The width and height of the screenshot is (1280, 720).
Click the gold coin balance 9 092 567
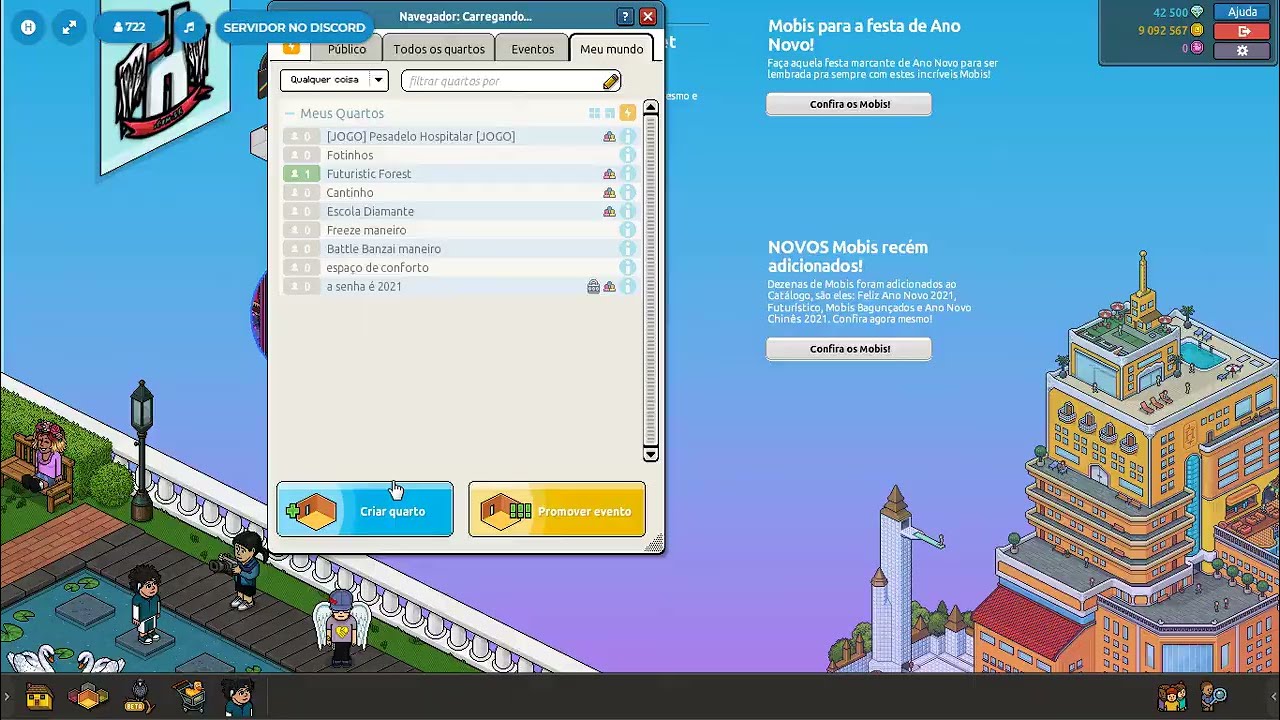(x=1170, y=31)
